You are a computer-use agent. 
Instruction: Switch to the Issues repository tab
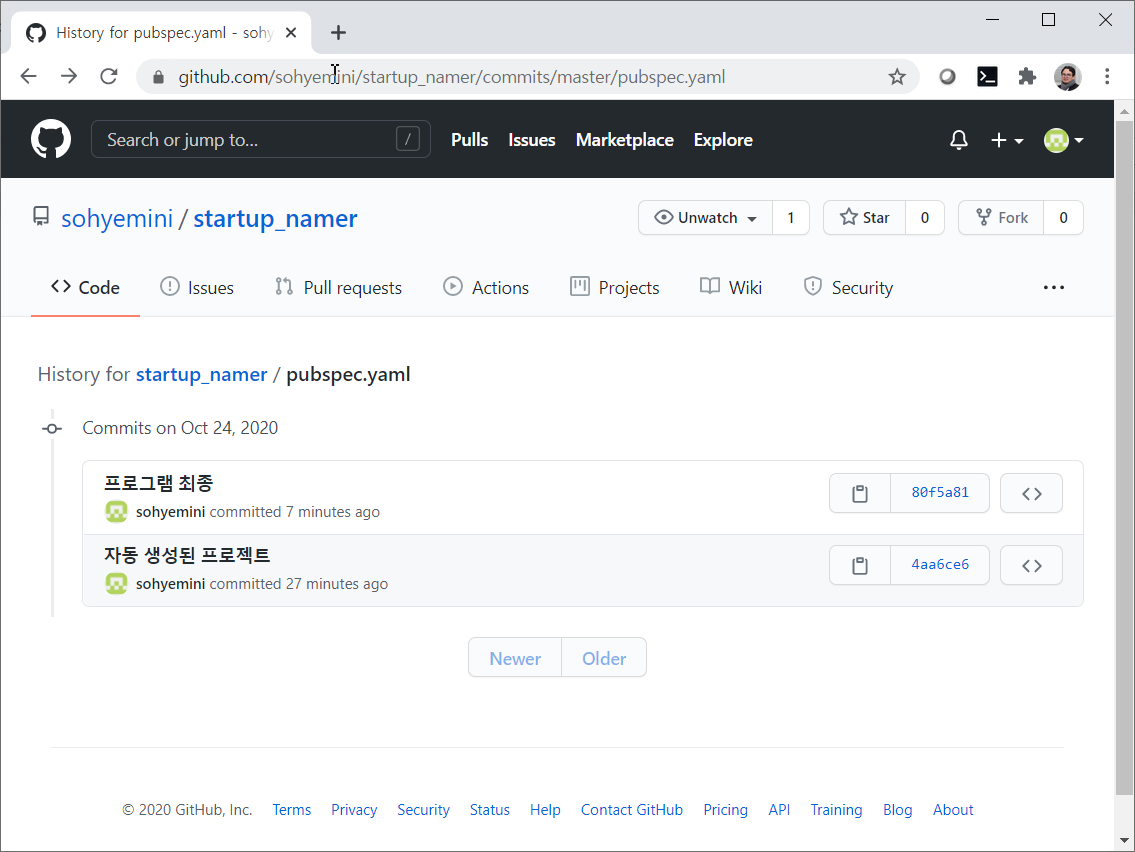(x=197, y=287)
